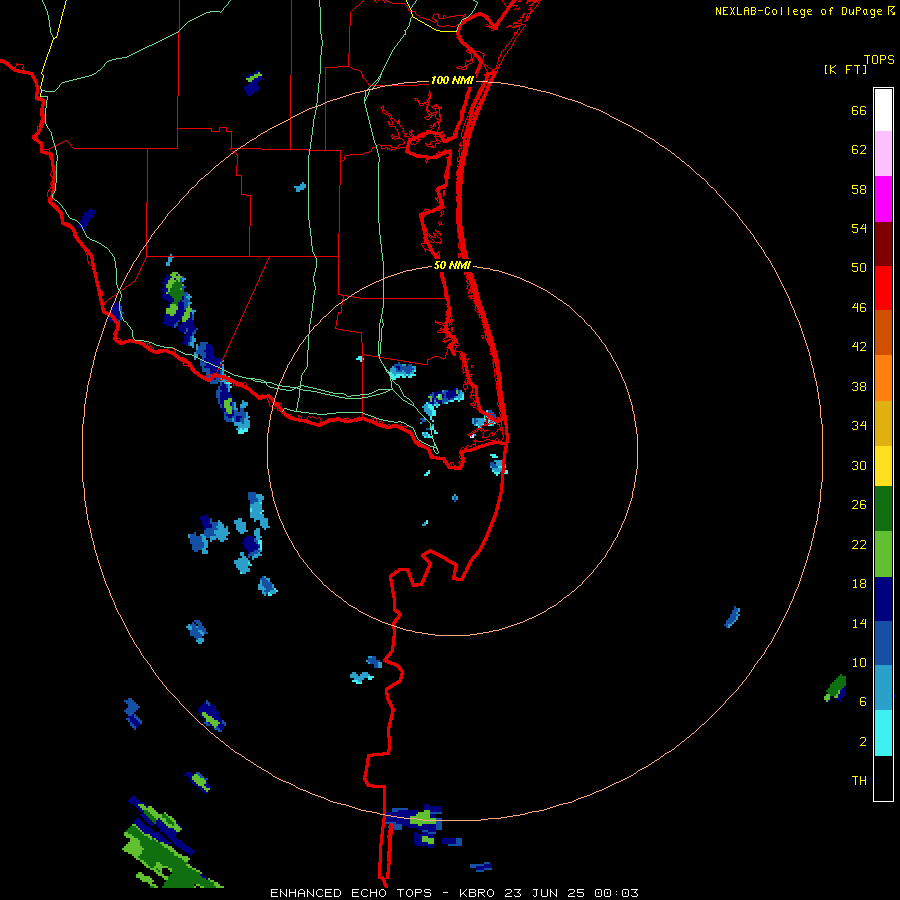This screenshot has height=900, width=900.
Task: Click the '100 NMI' range ring label
Action: [x=452, y=80]
